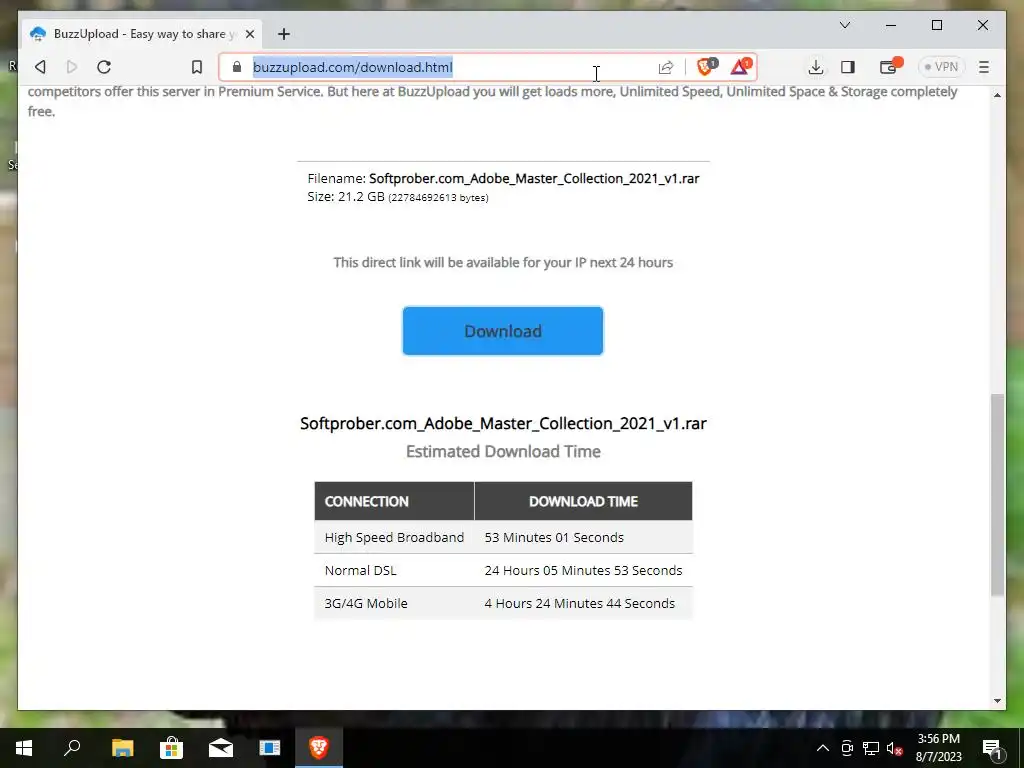Select the Normal DSL cell
This screenshot has width=1024, height=768.
pos(394,570)
